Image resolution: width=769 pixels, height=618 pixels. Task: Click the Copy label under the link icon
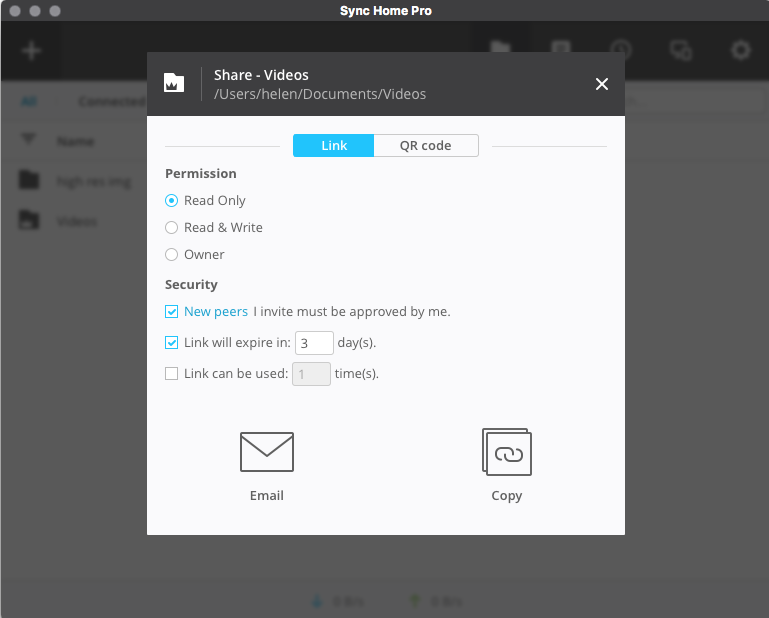pyautogui.click(x=507, y=496)
